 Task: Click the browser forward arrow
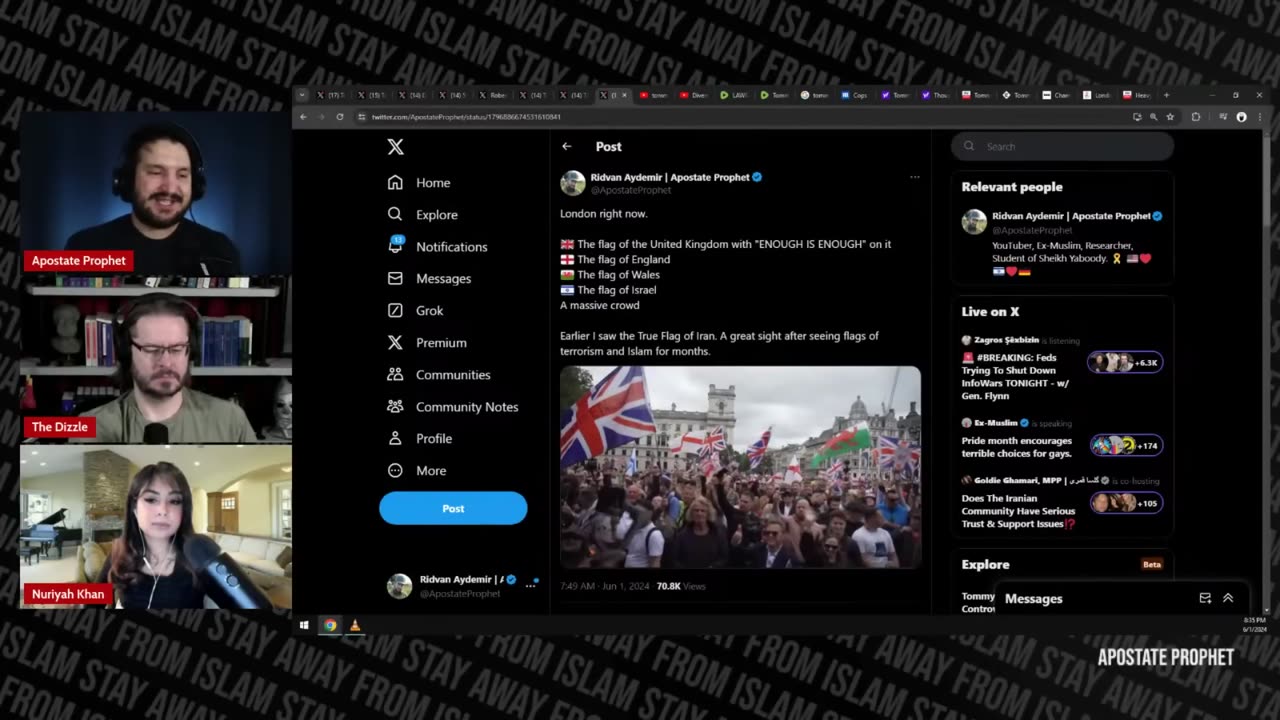pos(321,117)
